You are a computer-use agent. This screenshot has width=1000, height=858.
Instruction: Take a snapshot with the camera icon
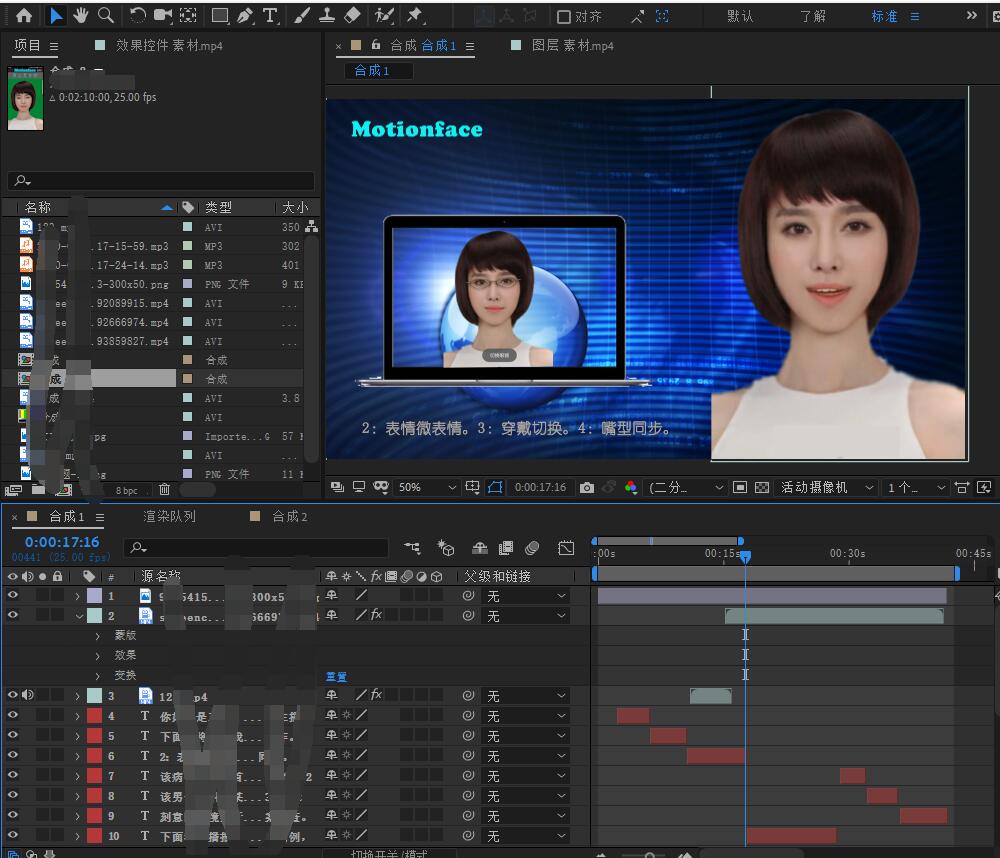pyautogui.click(x=587, y=488)
